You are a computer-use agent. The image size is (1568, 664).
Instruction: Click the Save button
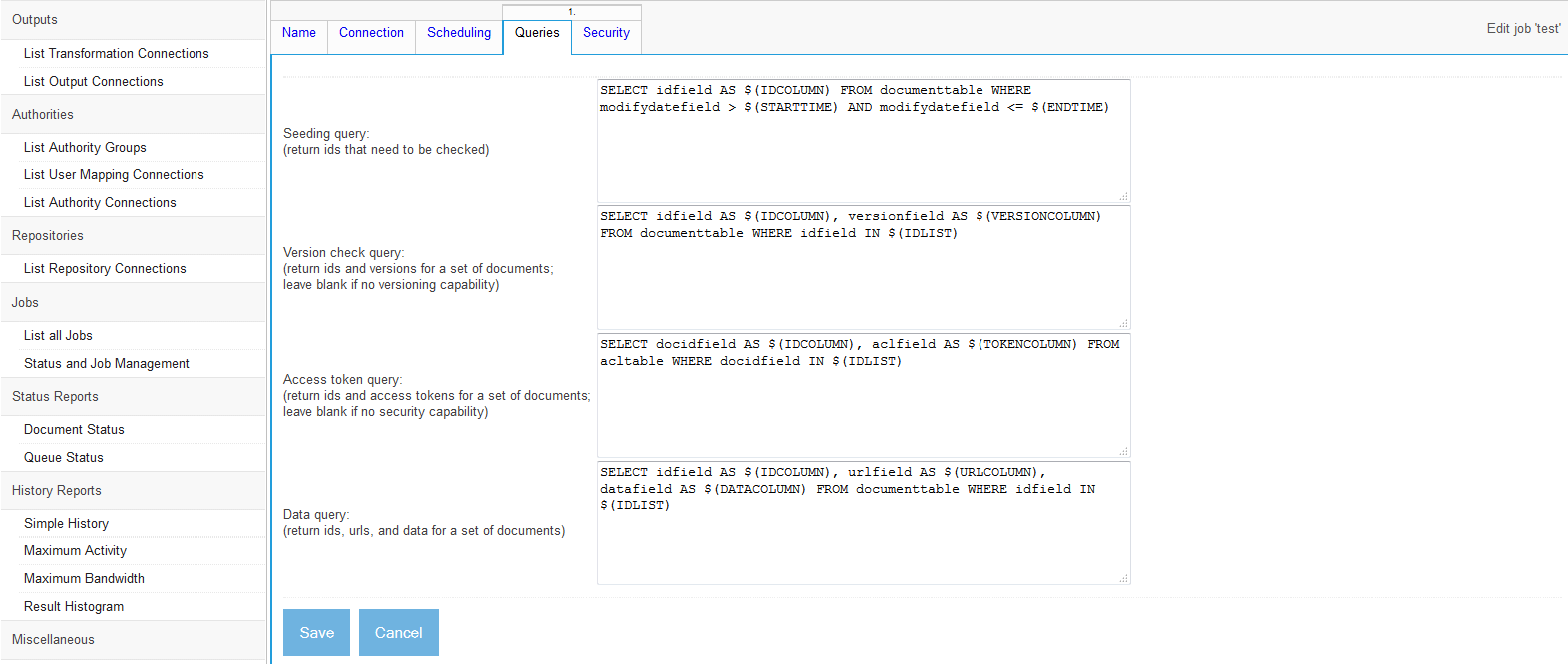tap(316, 633)
